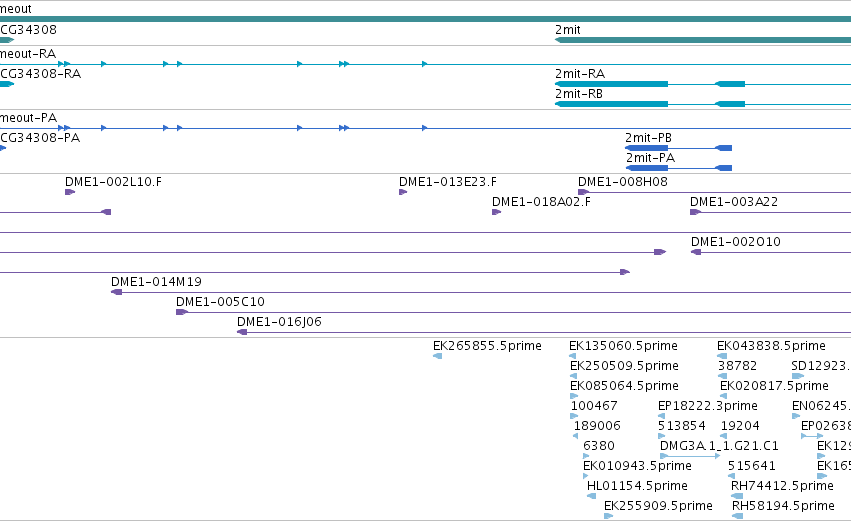The image size is (851, 521).
Task: Select the EK135060.5prime EST label
Action: (623, 346)
